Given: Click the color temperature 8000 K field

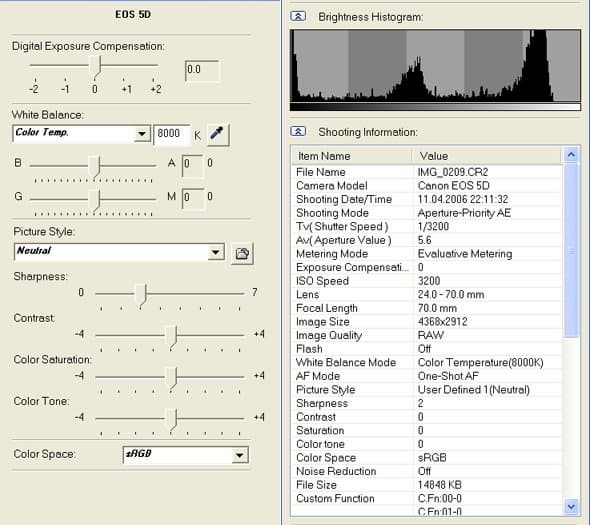Looking at the screenshot, I should [x=171, y=134].
